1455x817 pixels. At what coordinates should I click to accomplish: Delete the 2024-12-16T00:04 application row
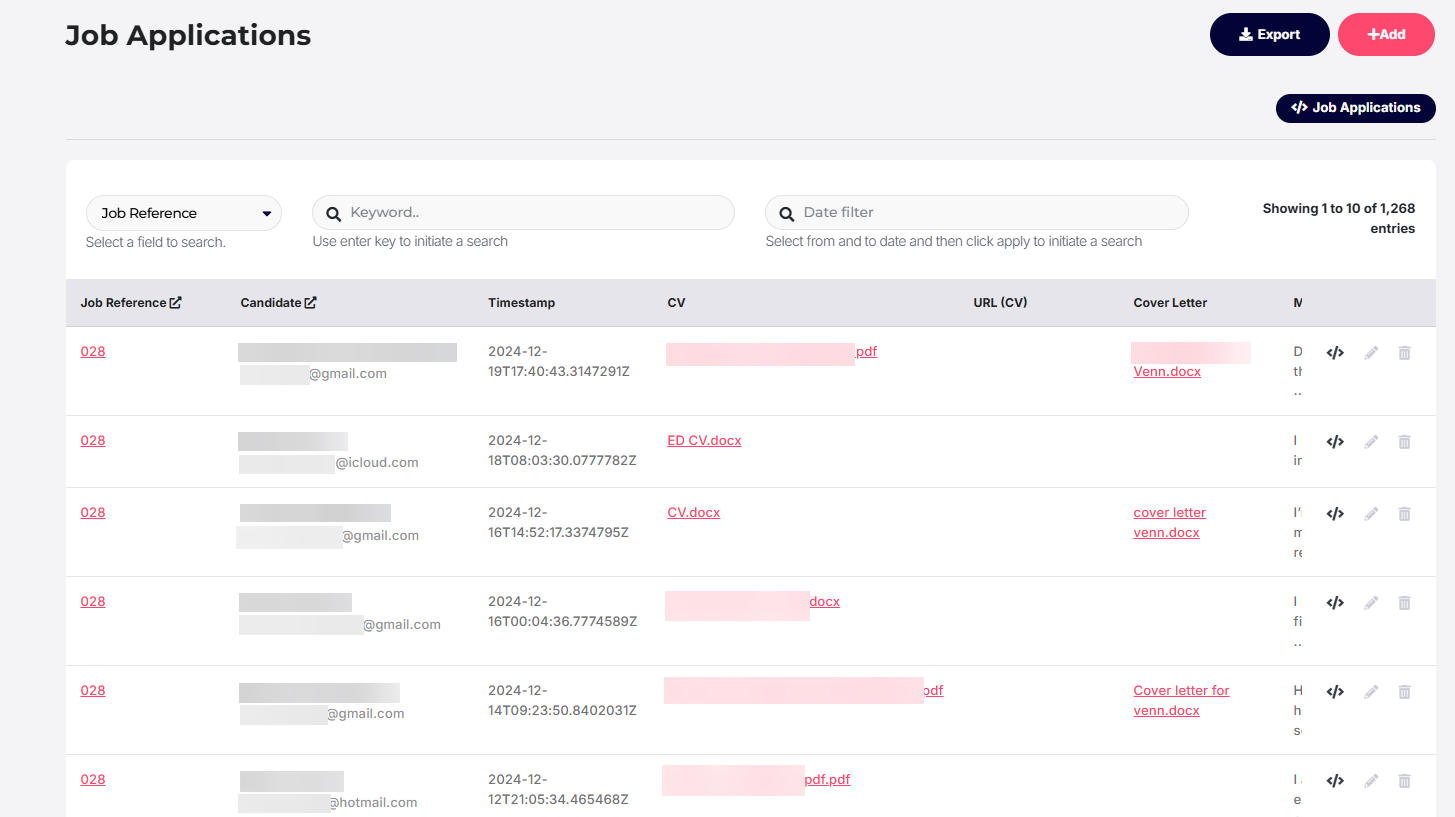coord(1404,603)
